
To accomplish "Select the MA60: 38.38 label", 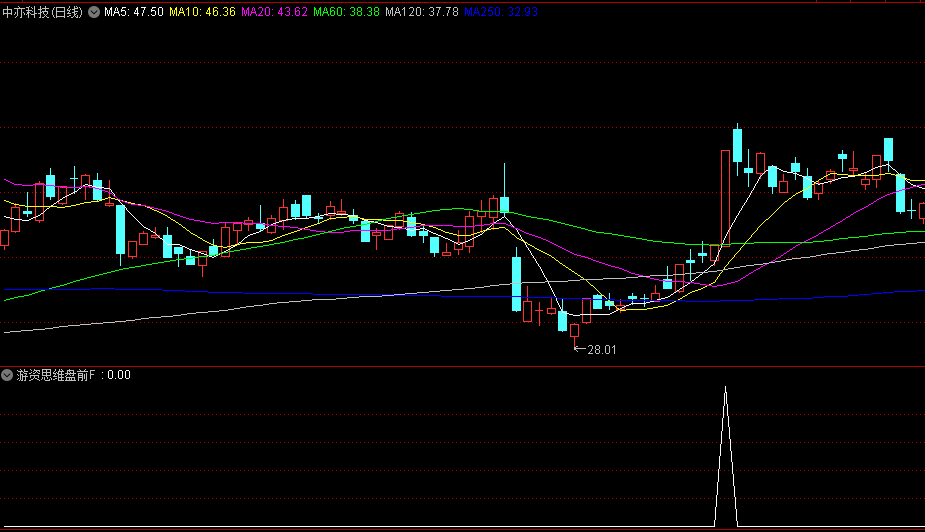I will 346,12.
